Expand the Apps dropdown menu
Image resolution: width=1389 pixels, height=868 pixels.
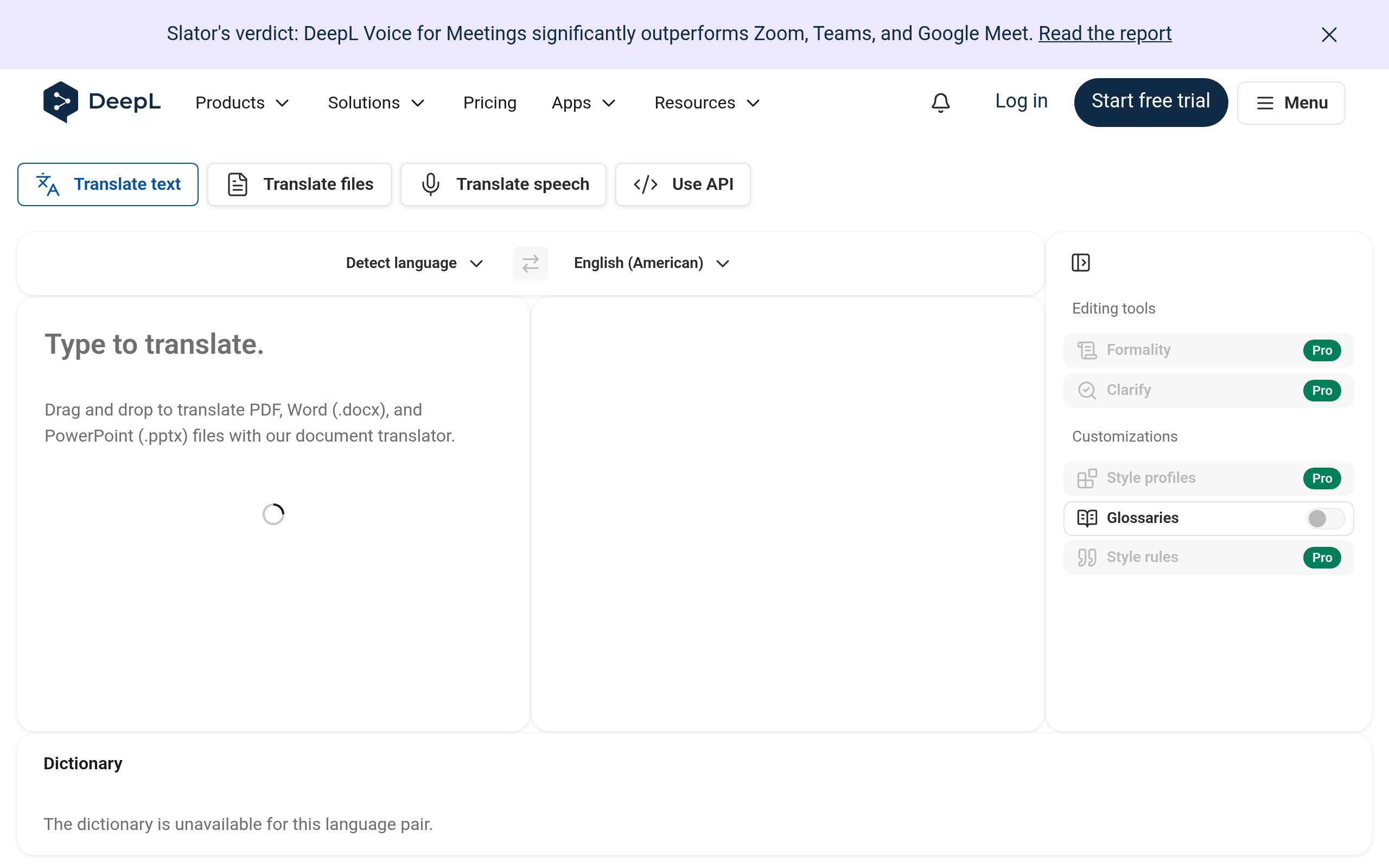coord(583,103)
